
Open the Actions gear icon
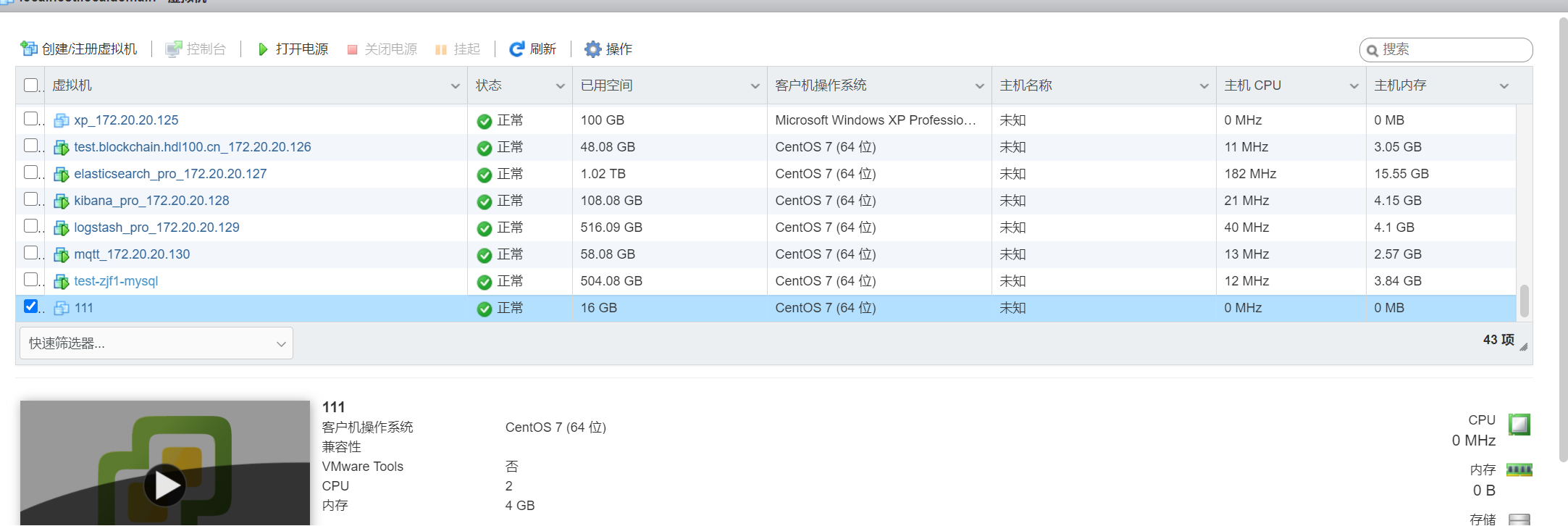pyautogui.click(x=593, y=49)
